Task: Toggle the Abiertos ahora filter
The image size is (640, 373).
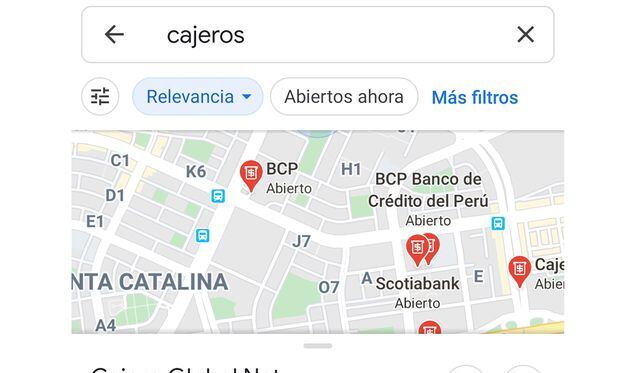Action: (x=344, y=97)
